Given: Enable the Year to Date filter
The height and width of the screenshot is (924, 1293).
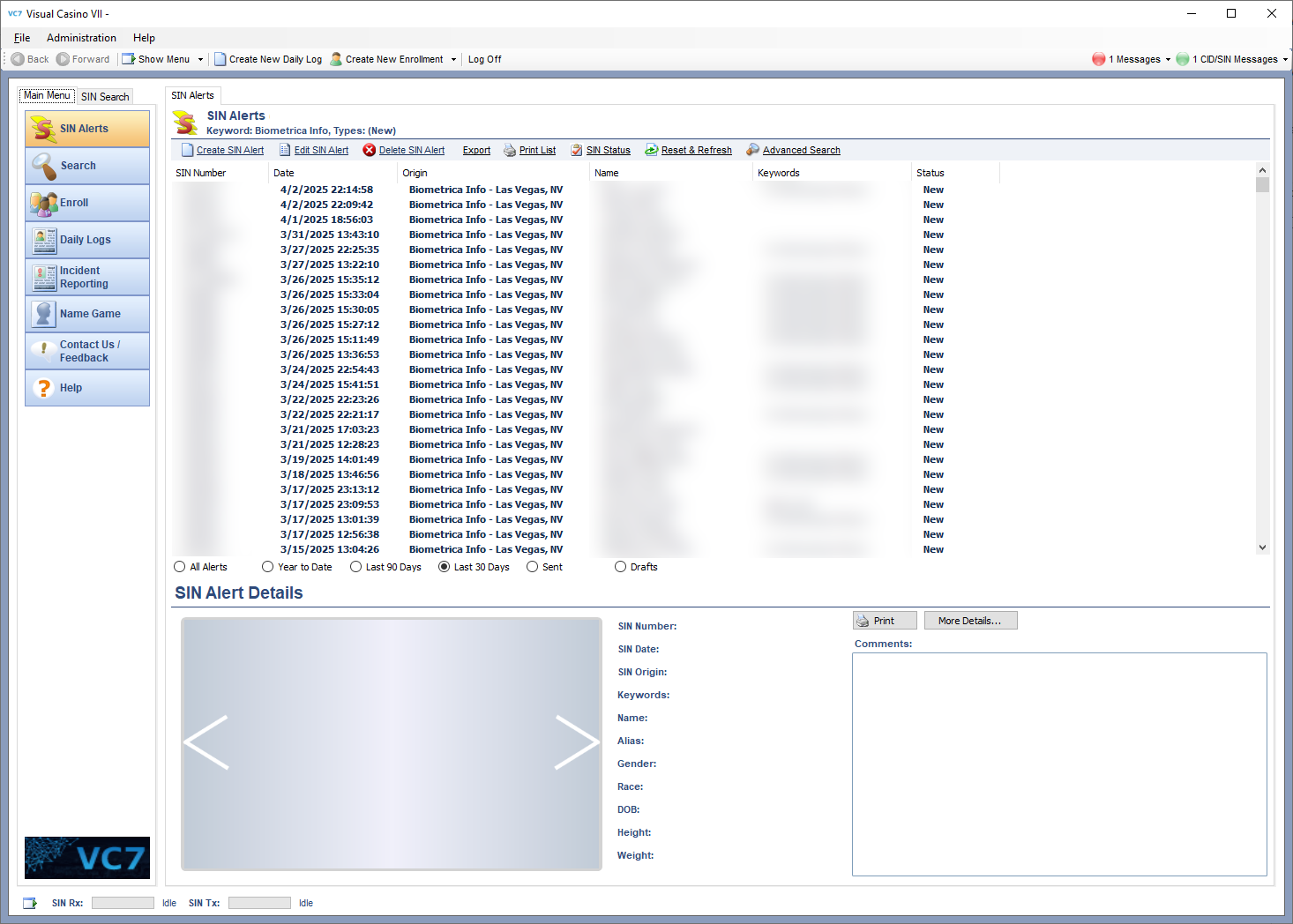Looking at the screenshot, I should coord(268,566).
